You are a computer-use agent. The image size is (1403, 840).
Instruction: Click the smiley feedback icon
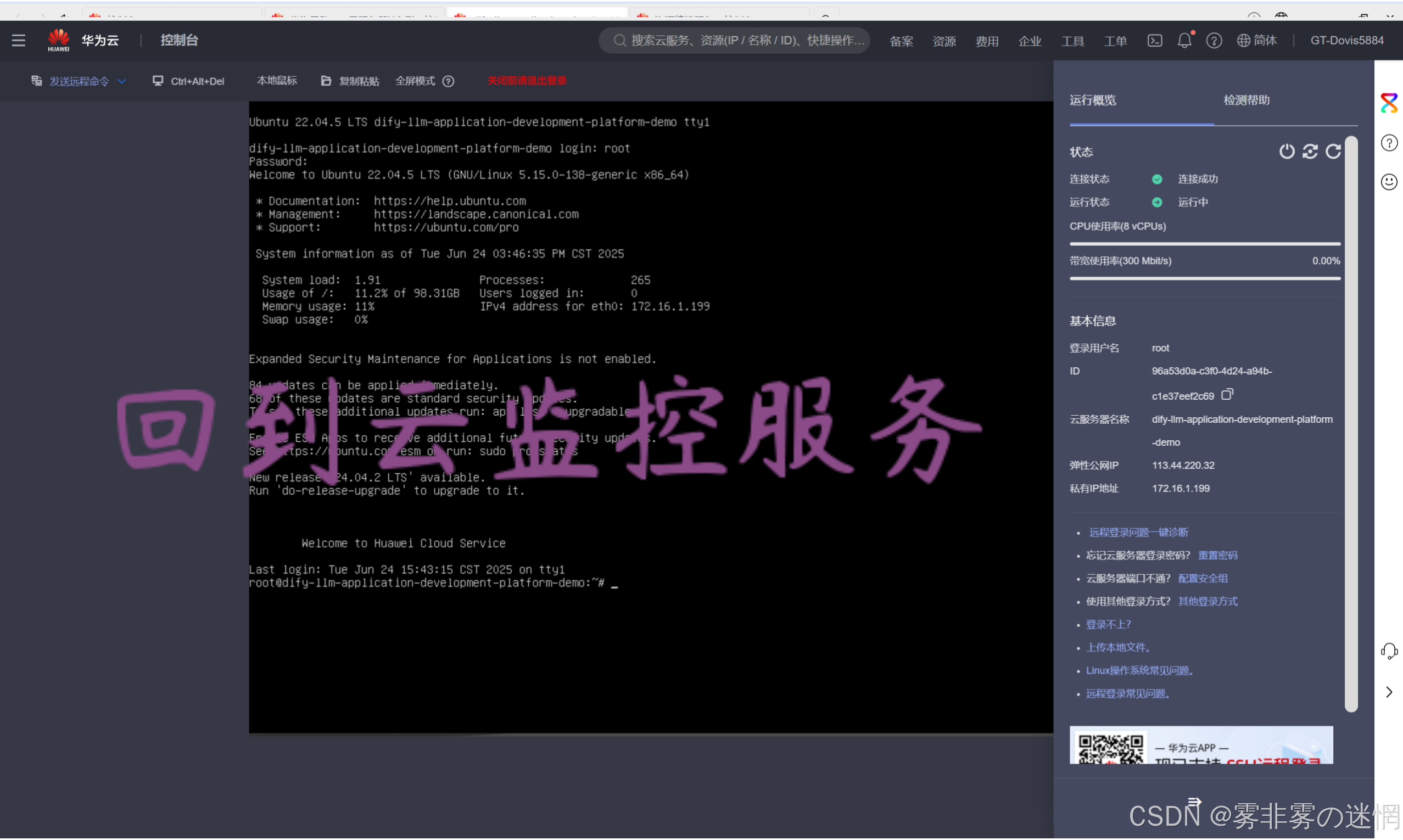tap(1389, 182)
